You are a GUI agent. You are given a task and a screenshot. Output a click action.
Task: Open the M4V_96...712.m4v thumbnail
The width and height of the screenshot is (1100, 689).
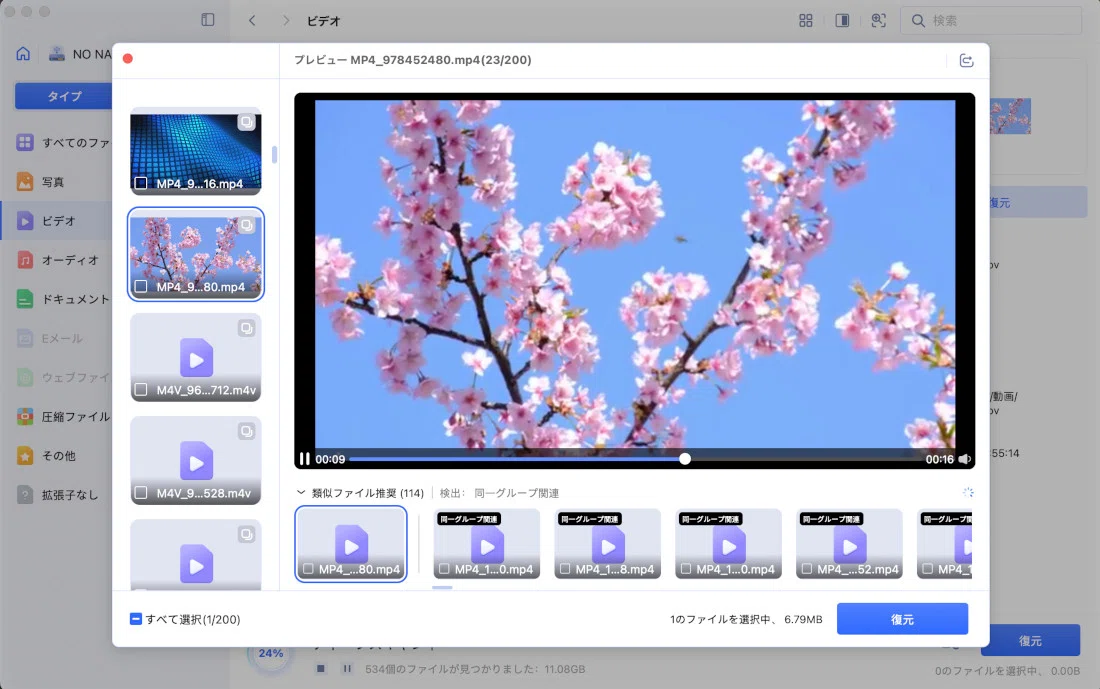click(196, 357)
